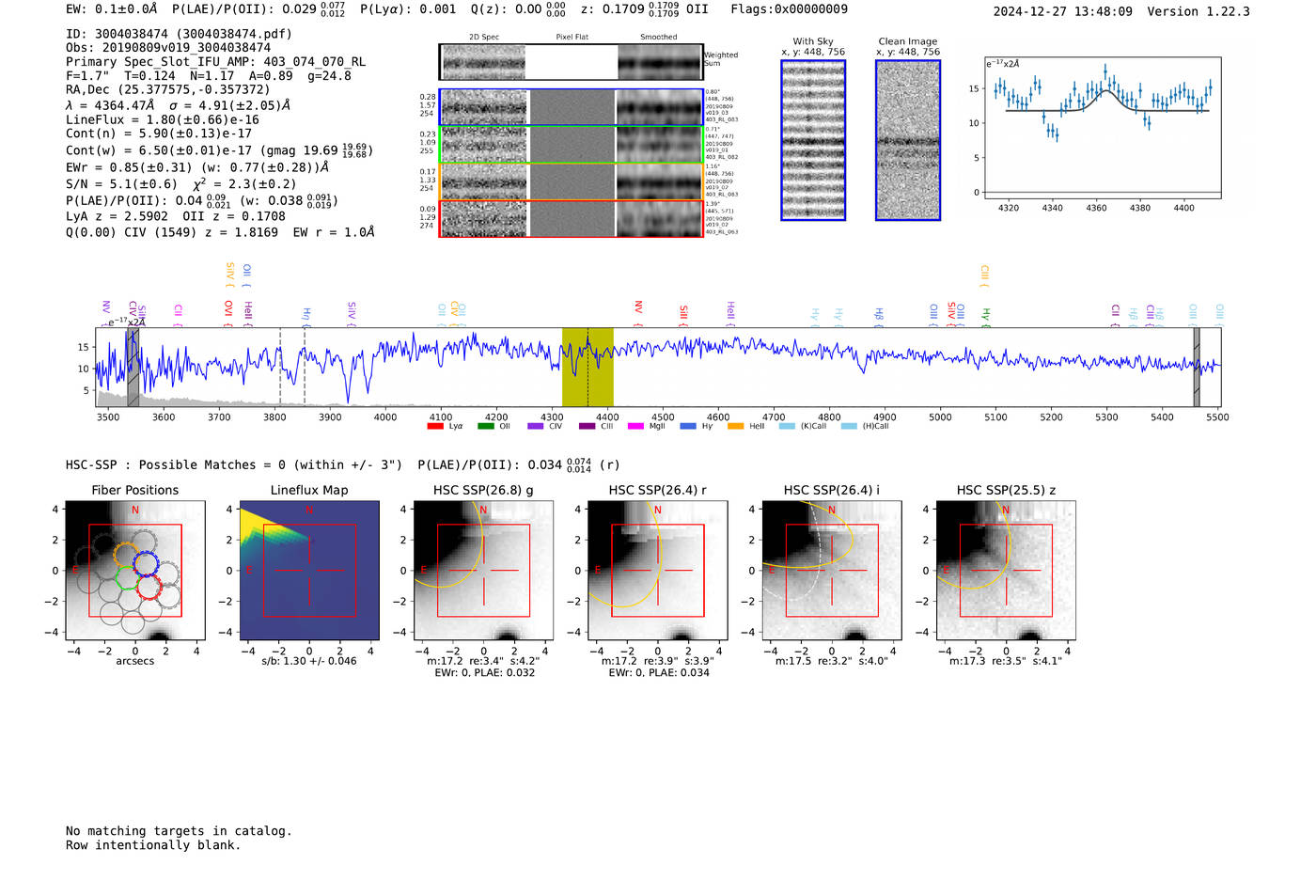
Task: Click the Q(0.00) CIV (1549) line
Action: 220,232
